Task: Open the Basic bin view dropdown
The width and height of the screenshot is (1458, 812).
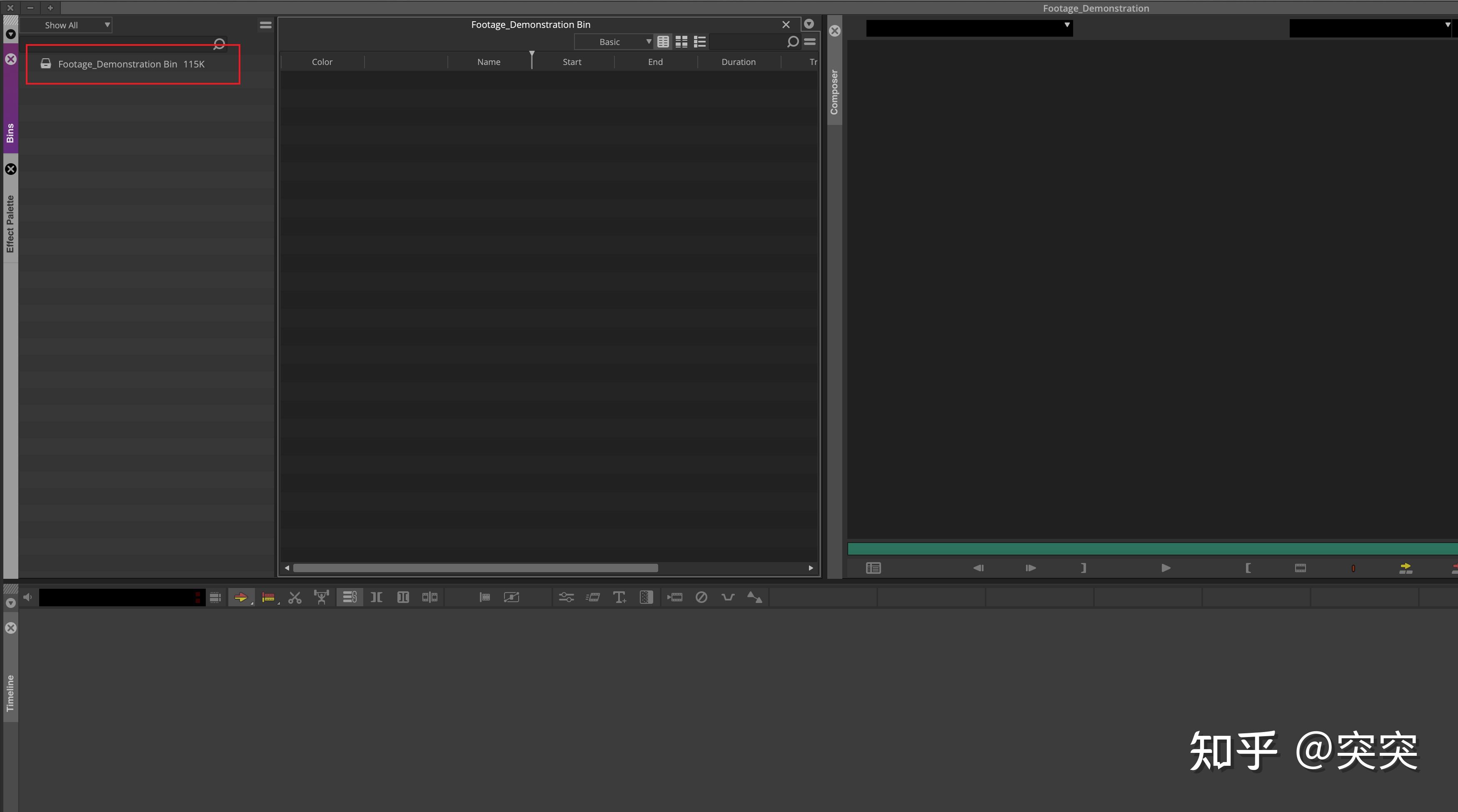Action: point(614,42)
